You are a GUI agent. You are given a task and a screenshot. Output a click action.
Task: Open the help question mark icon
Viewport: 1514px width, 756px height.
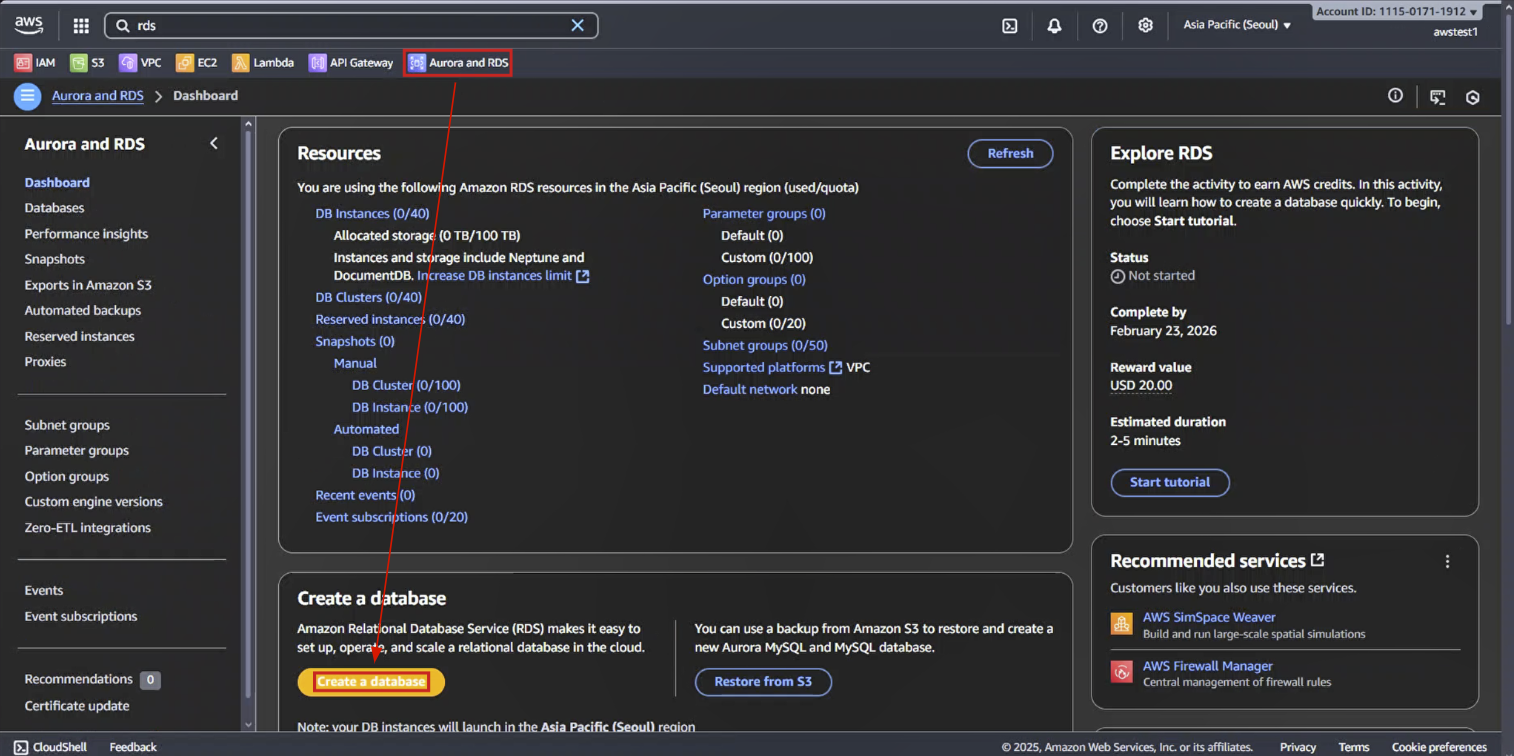[x=1100, y=26]
